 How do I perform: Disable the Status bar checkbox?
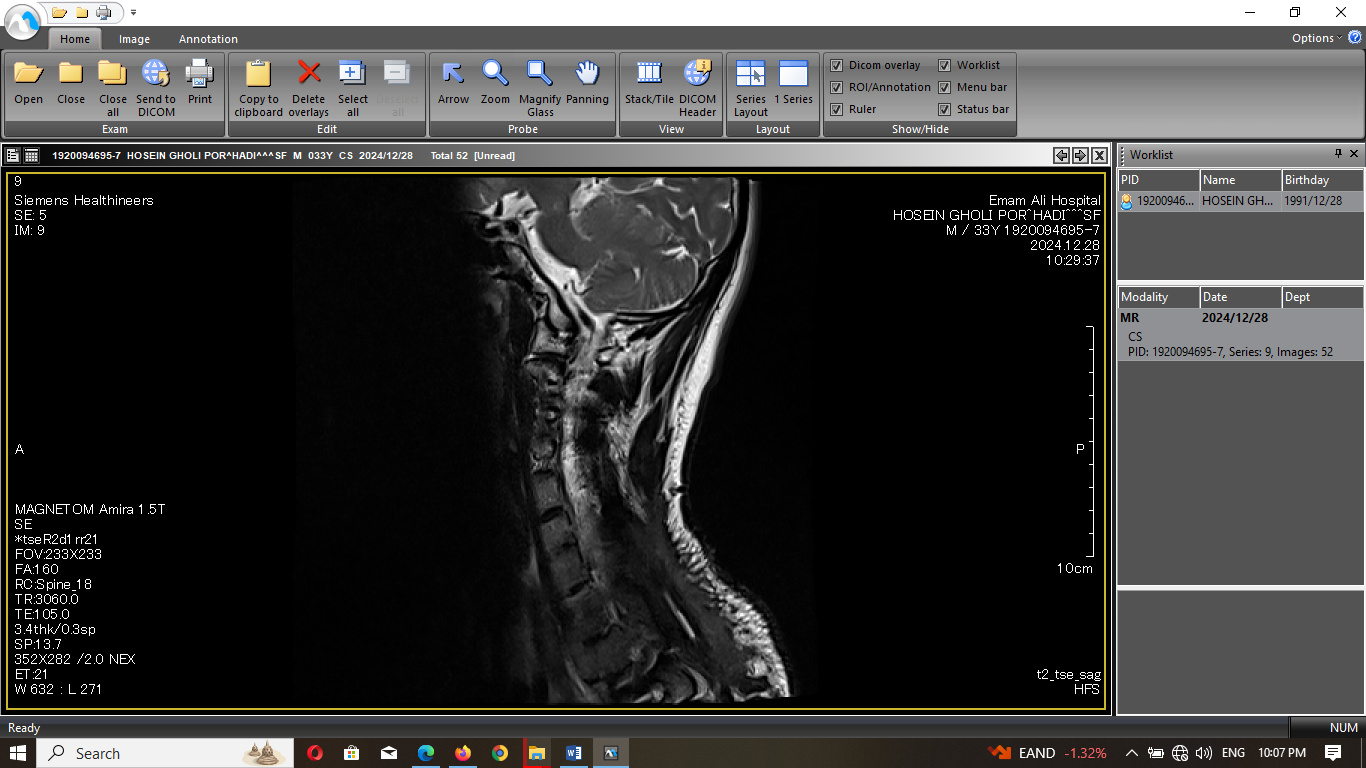point(944,109)
